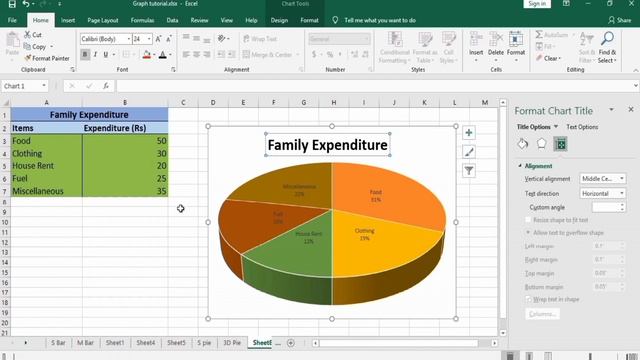Activate Format Painter
Image resolution: width=640 pixels, height=360 pixels.
pos(47,58)
